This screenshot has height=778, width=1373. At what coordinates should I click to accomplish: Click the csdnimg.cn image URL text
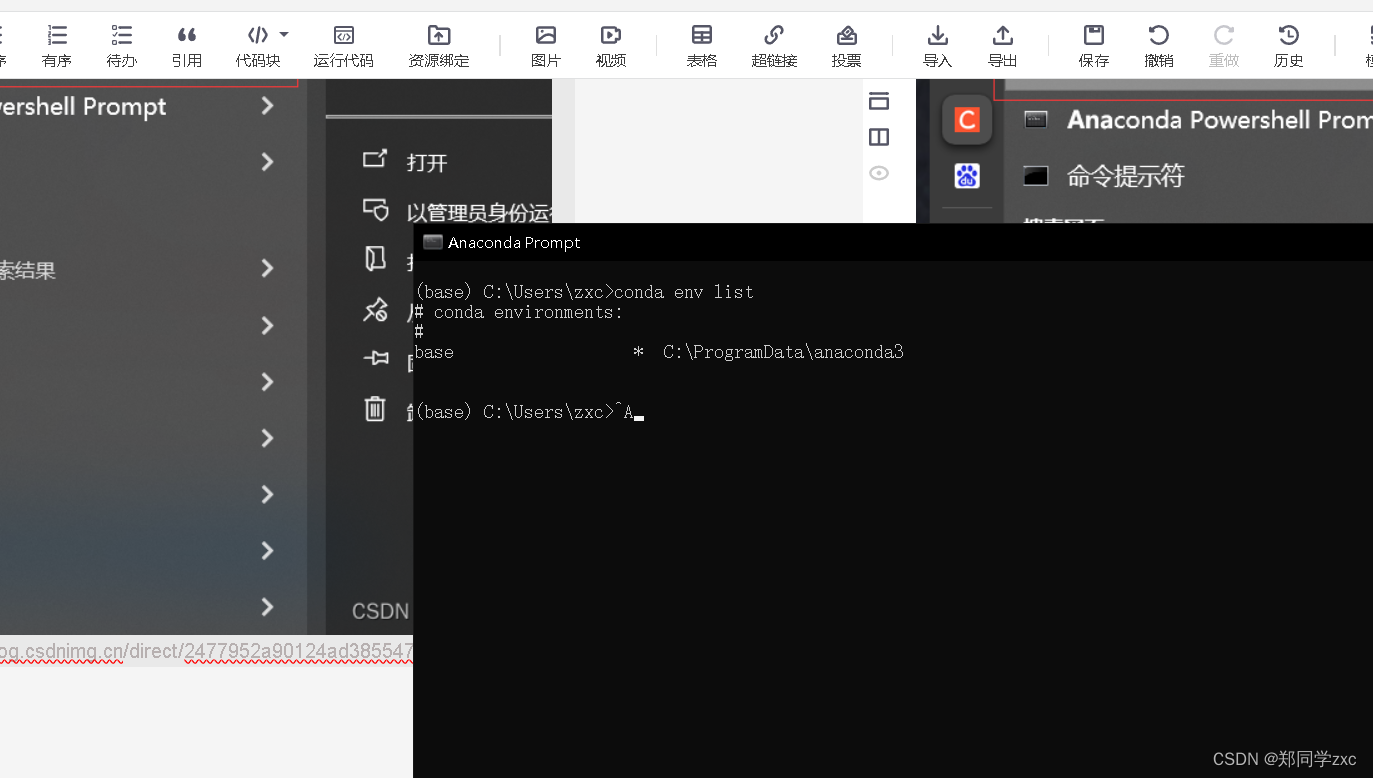pyautogui.click(x=207, y=652)
